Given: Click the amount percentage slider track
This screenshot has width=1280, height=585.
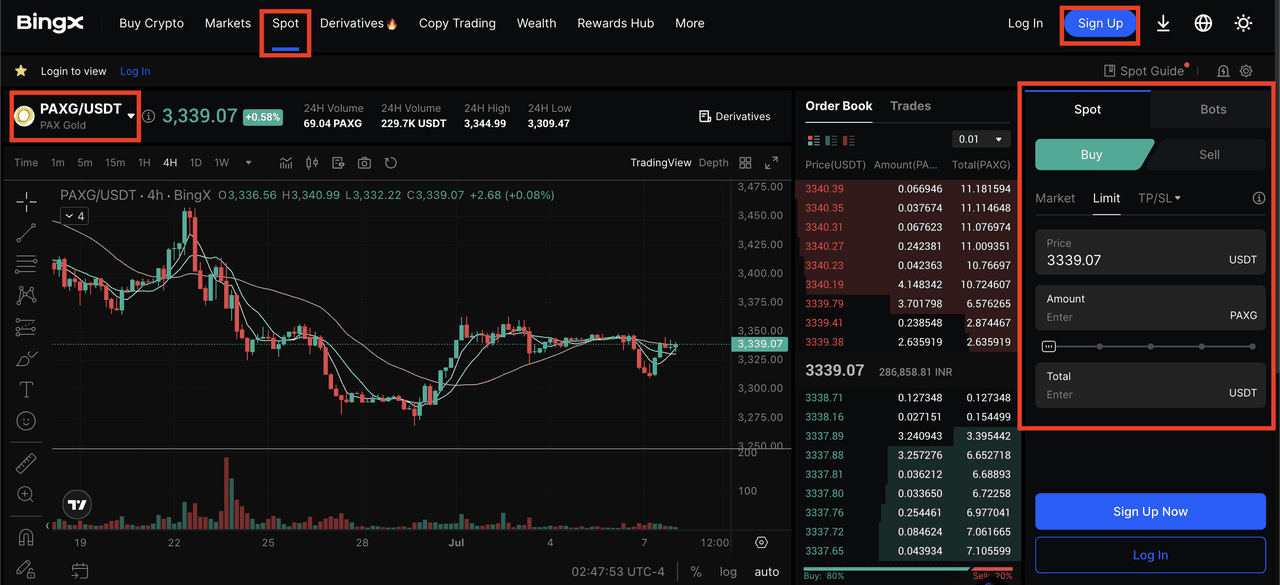Looking at the screenshot, I should coord(1150,347).
